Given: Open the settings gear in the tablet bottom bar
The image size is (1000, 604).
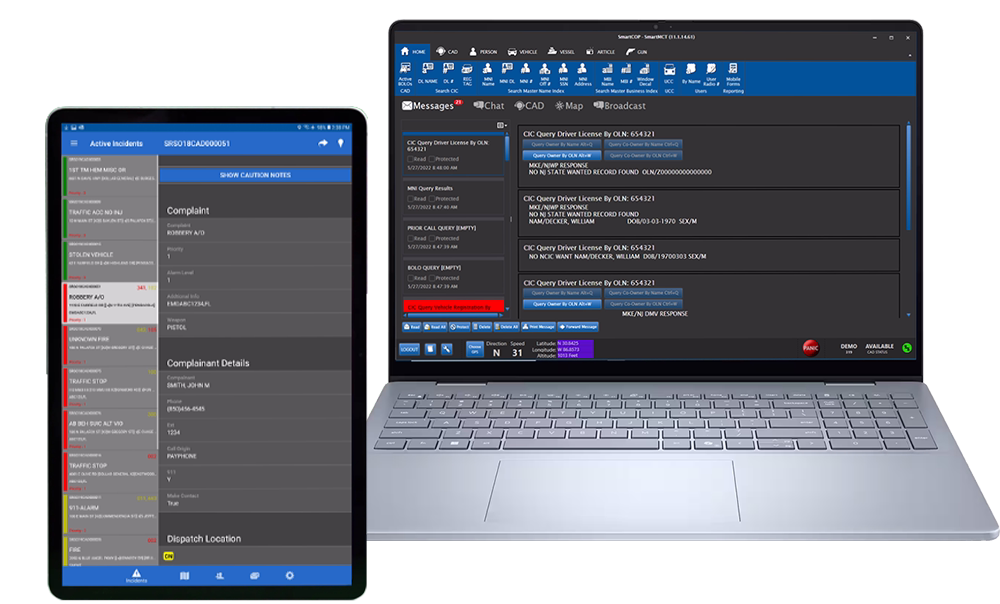Looking at the screenshot, I should click(x=290, y=575).
